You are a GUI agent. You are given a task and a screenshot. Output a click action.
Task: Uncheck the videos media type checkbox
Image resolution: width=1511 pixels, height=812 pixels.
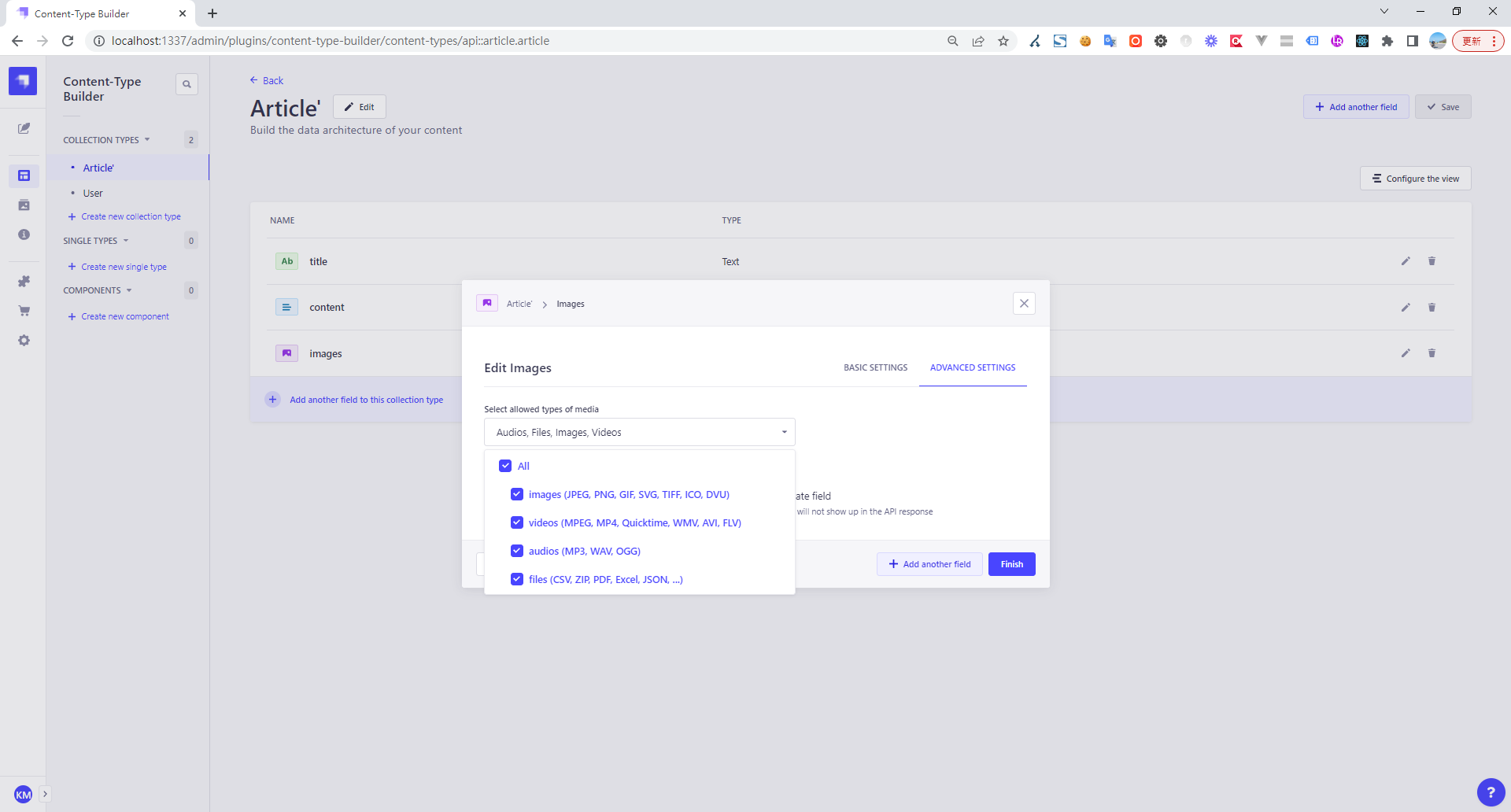tap(517, 522)
